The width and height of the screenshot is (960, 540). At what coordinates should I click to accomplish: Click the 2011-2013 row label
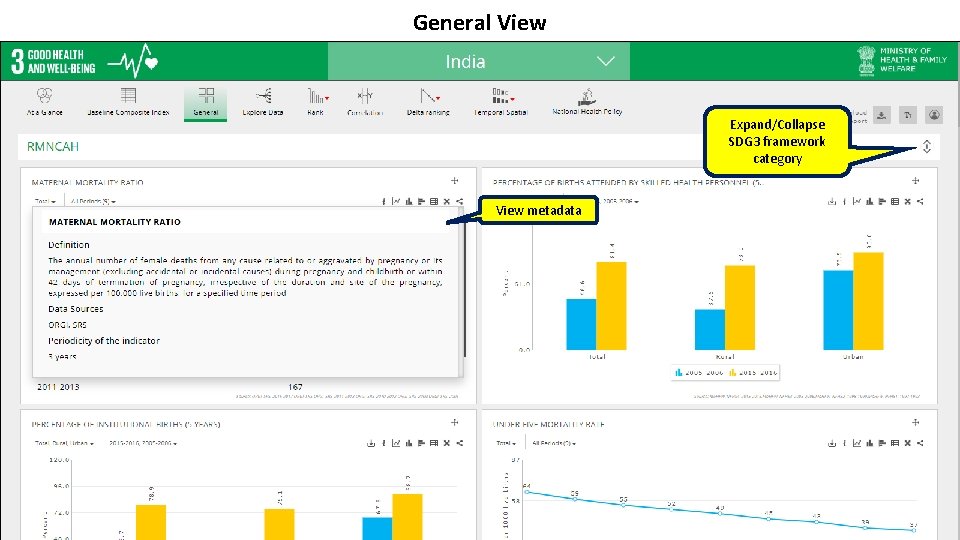58,387
